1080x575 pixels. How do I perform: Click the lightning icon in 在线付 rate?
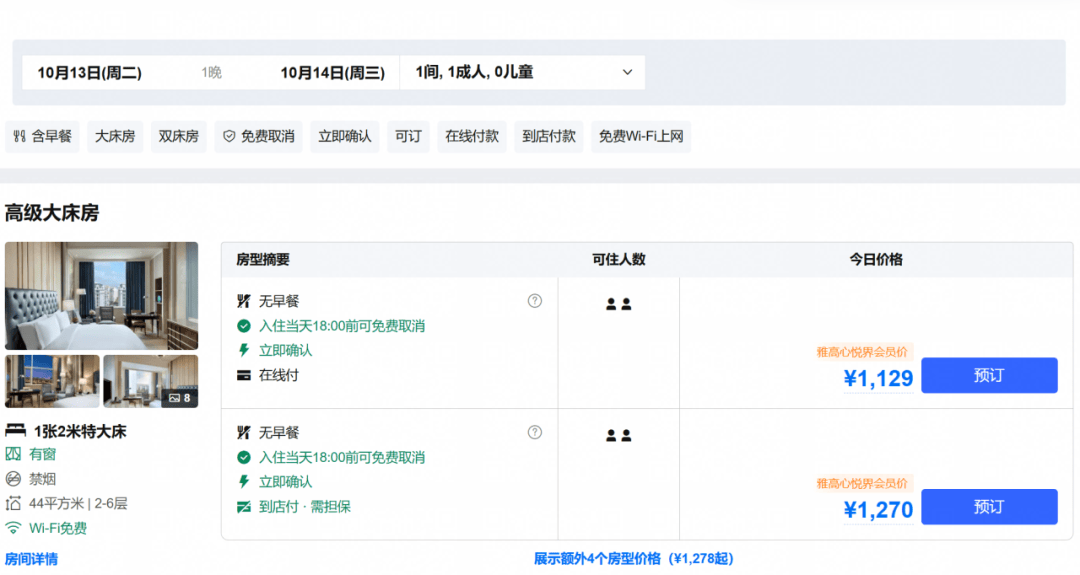point(244,351)
